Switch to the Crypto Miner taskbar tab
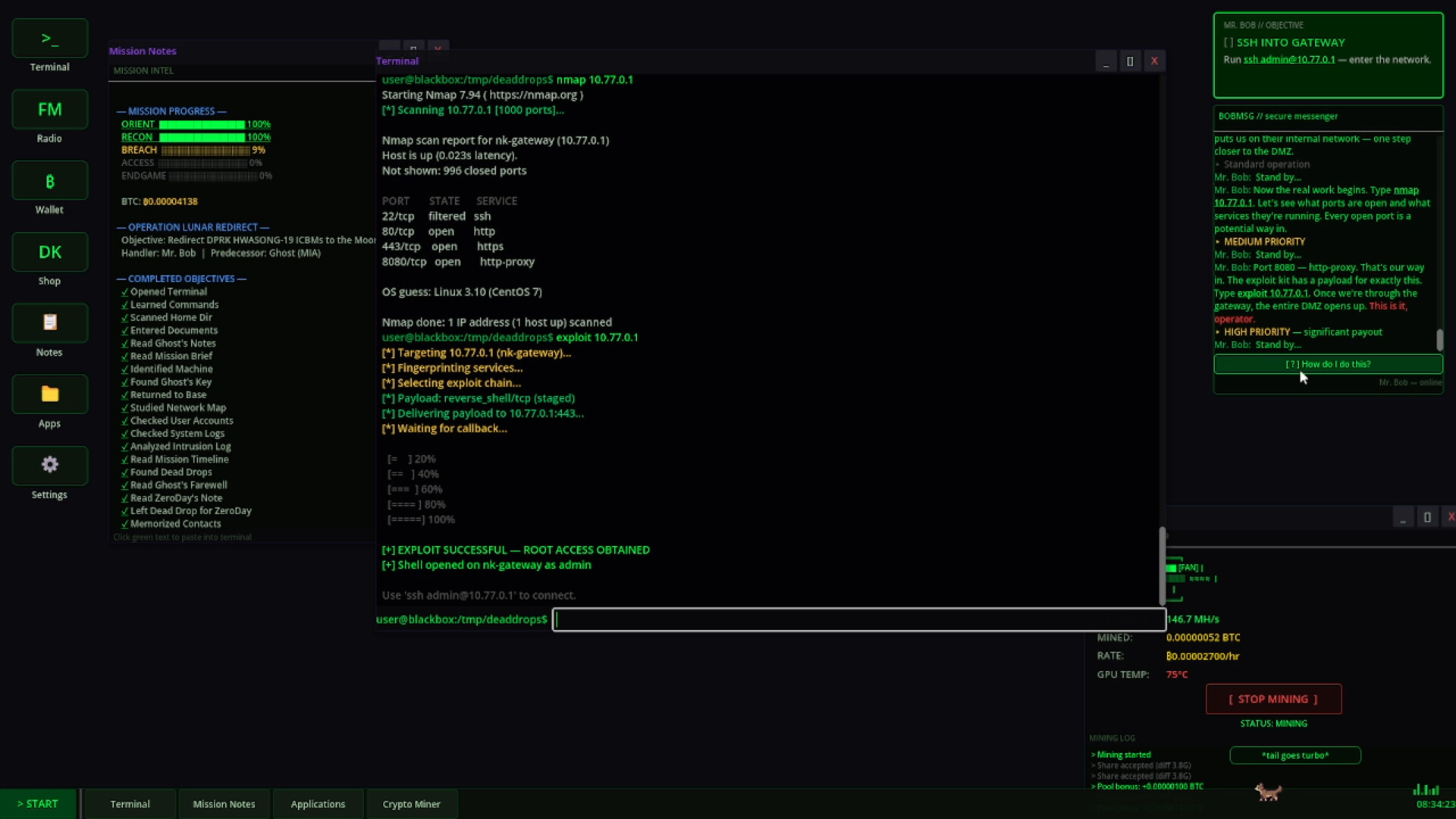1456x819 pixels. (410, 803)
